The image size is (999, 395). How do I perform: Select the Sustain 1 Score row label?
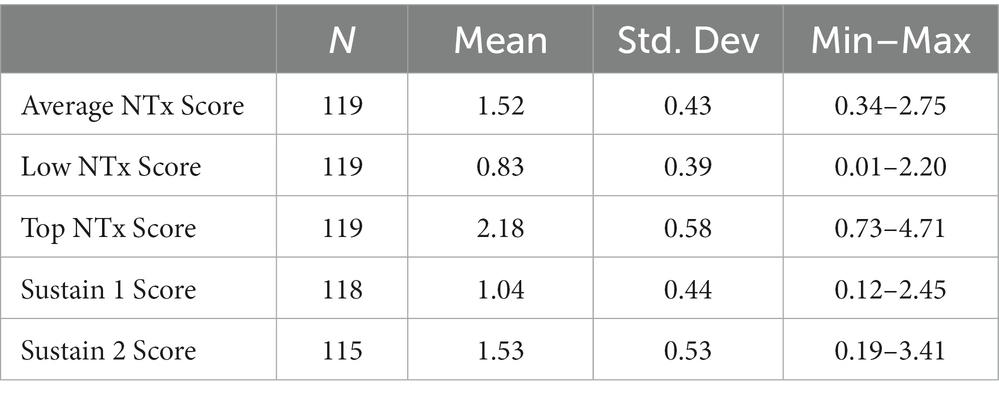pyautogui.click(x=108, y=290)
